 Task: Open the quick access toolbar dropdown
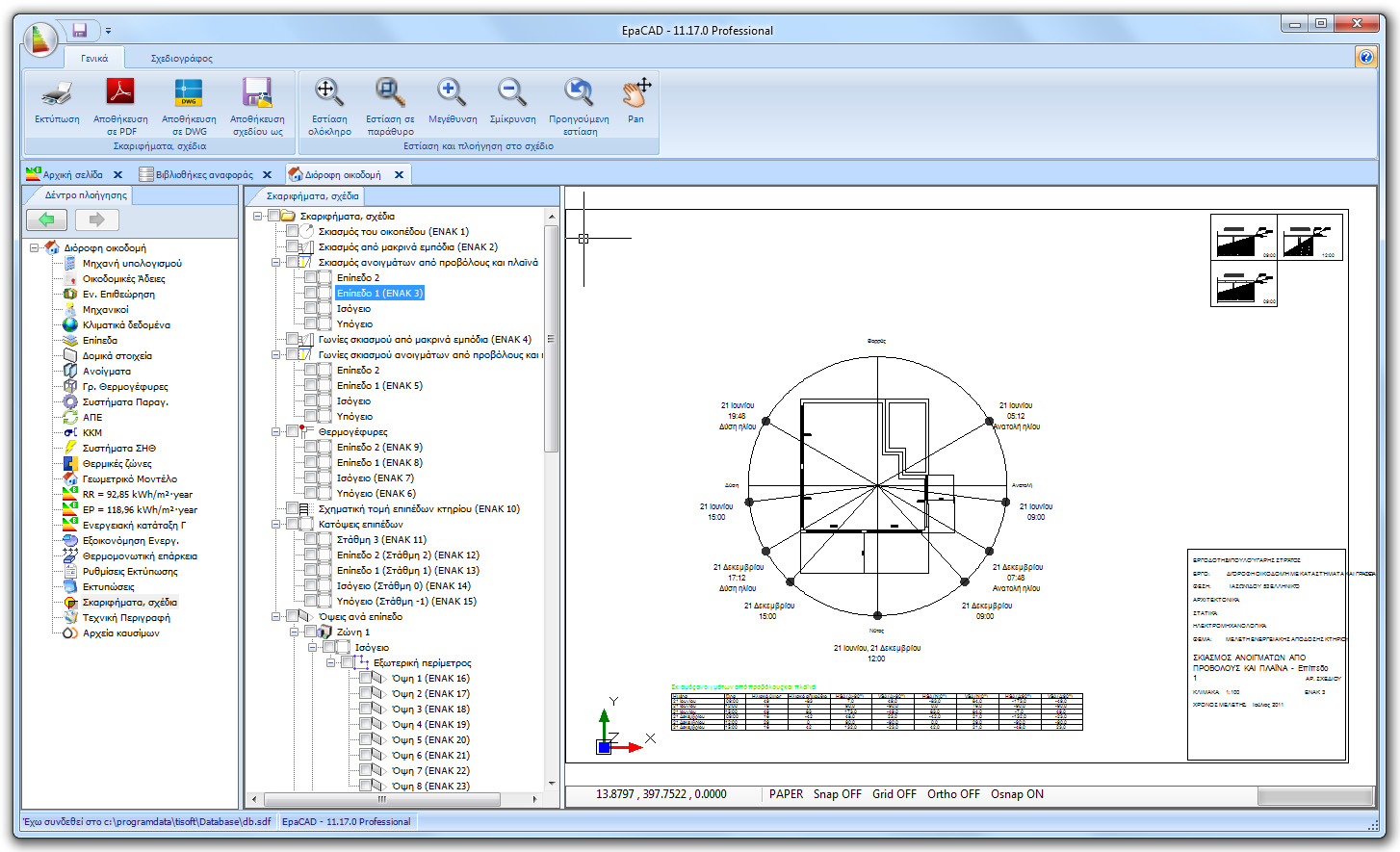pos(107,30)
